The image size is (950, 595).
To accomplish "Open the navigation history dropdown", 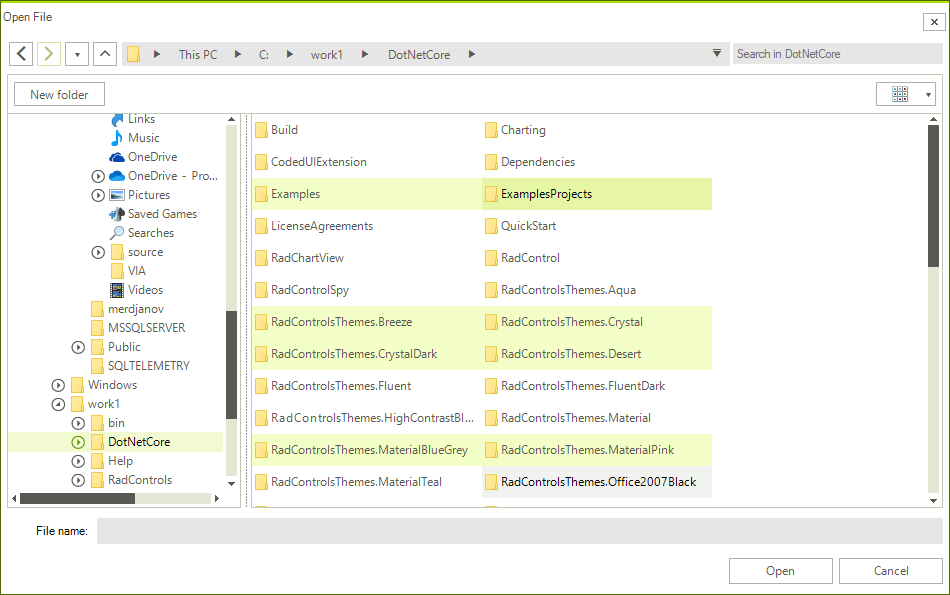I will (76, 53).
